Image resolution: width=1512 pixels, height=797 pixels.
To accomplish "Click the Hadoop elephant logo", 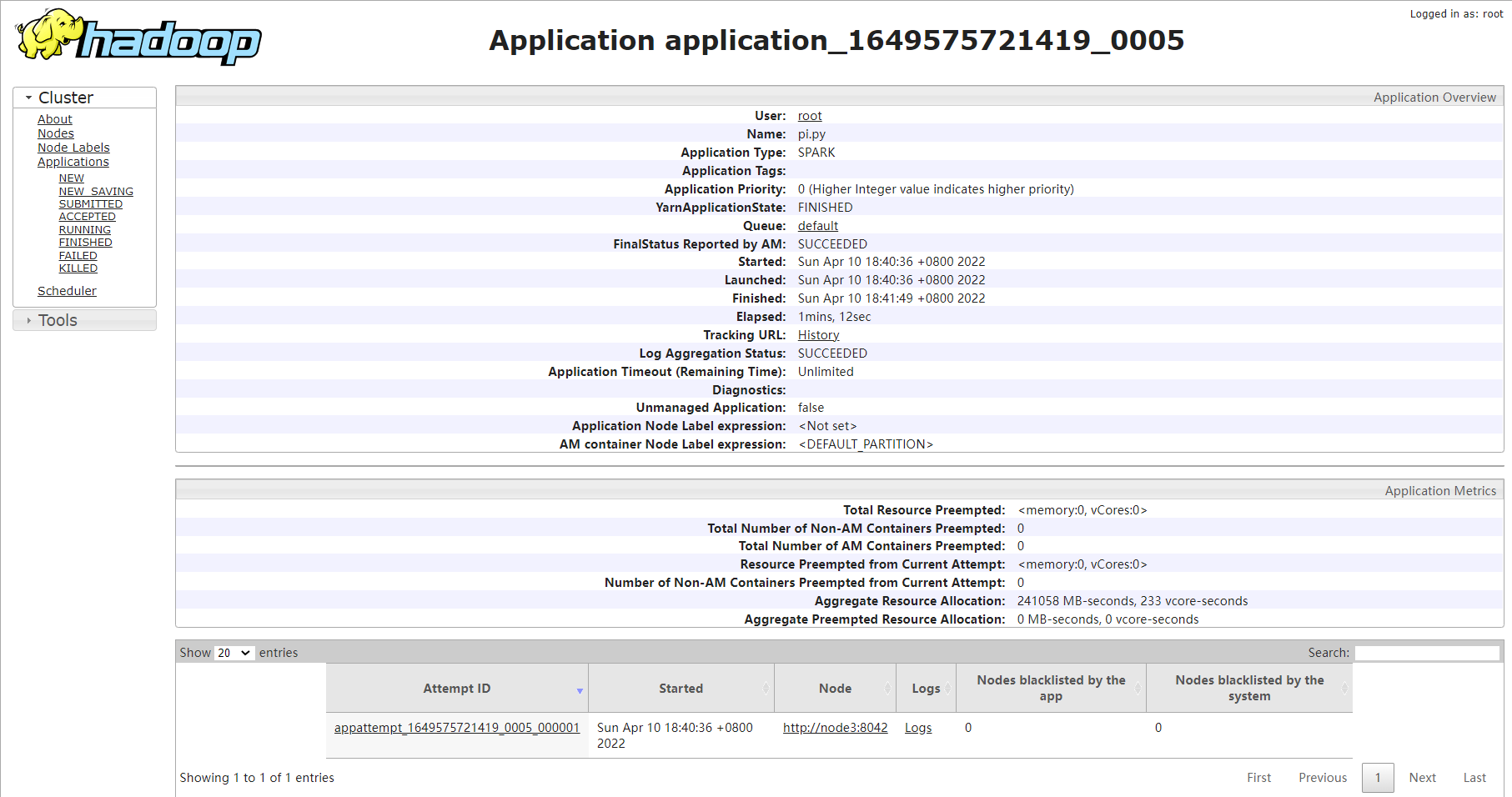I will pos(138,37).
